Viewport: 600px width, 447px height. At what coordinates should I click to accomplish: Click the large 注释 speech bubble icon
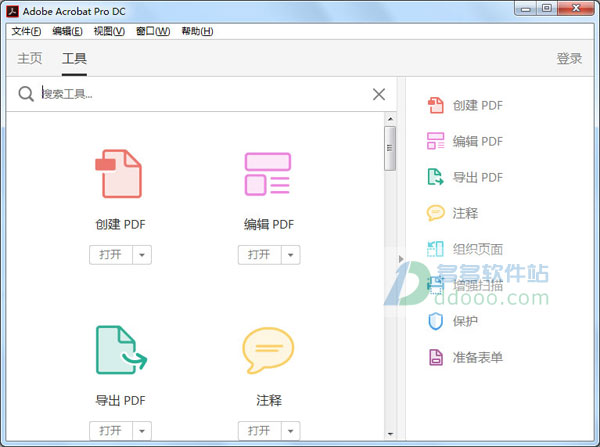268,350
